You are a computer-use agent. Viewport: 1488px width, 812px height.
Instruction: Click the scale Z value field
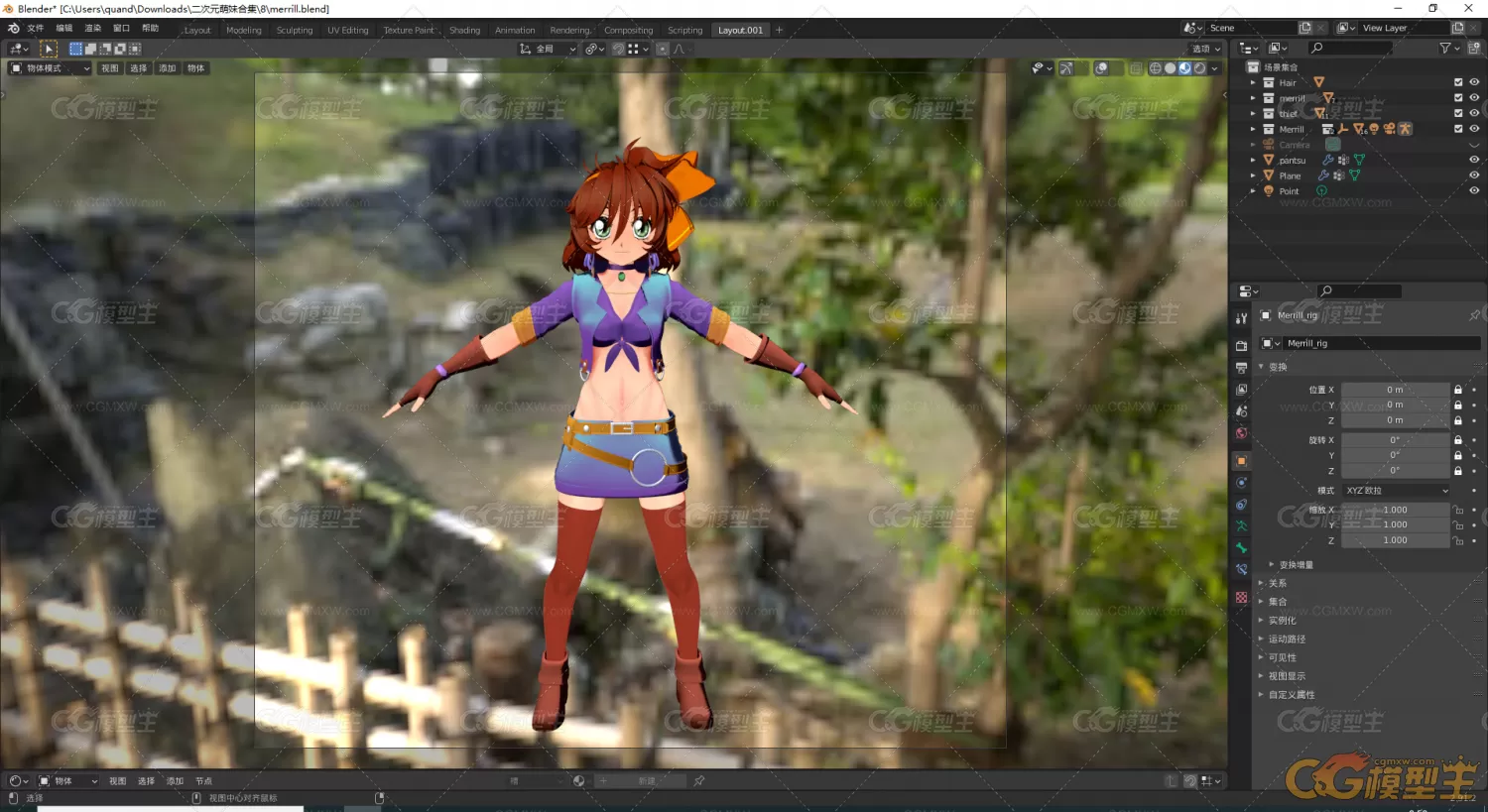tap(1396, 540)
